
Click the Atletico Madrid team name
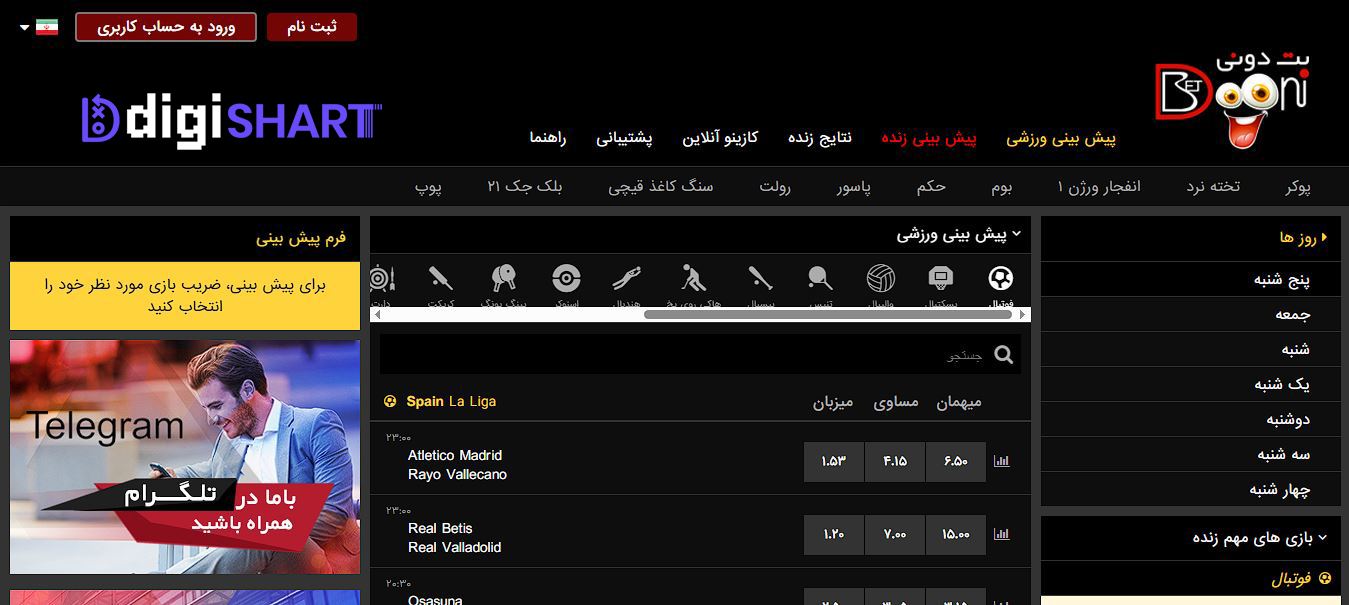[455, 455]
